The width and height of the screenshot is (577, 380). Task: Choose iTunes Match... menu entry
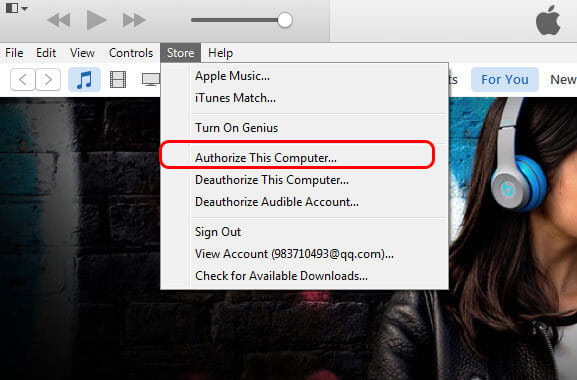[x=305, y=98]
